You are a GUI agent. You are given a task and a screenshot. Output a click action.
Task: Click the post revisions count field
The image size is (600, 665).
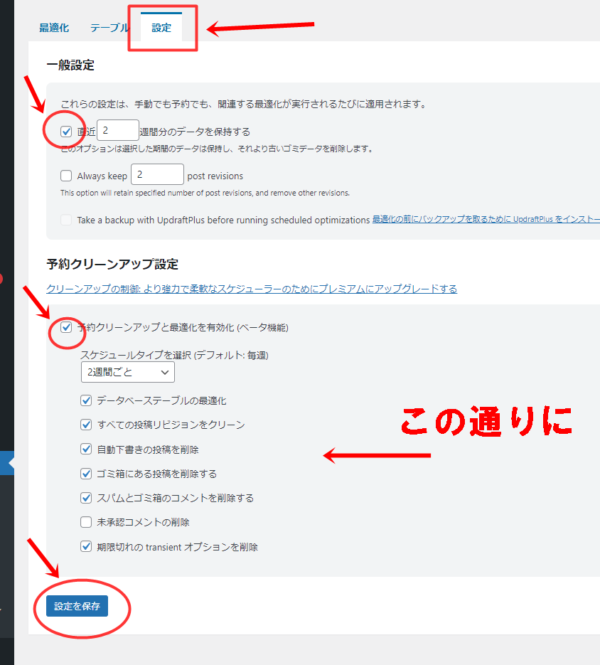(157, 174)
